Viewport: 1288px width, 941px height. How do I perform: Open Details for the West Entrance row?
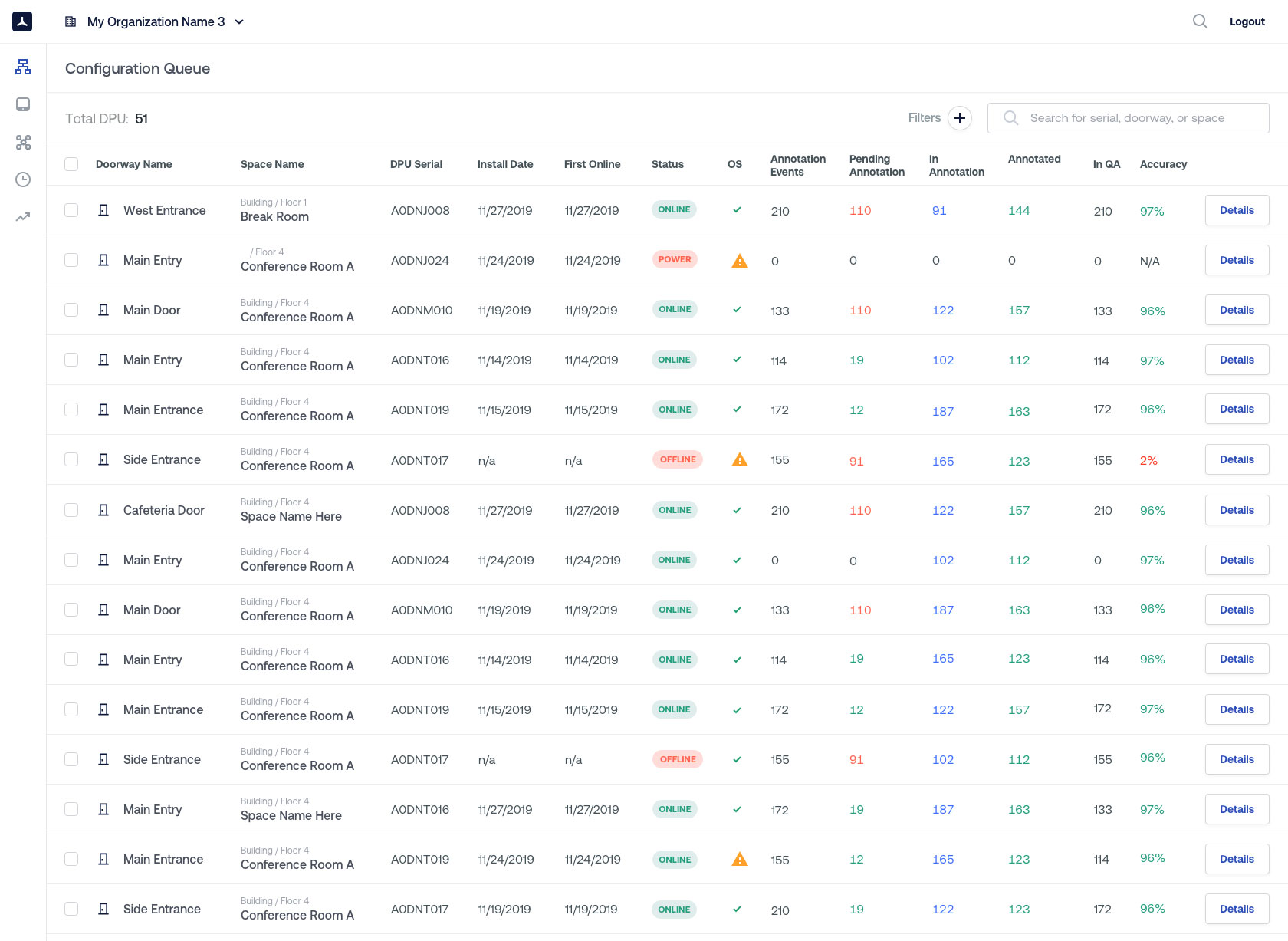click(1237, 210)
